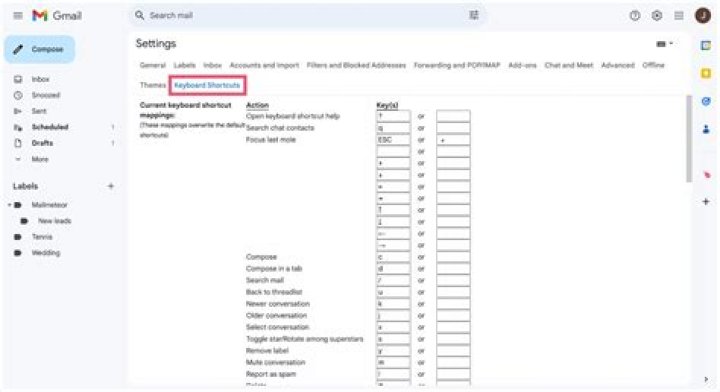
Task: Select the Keyboard Shortcuts tab
Action: tap(207, 85)
